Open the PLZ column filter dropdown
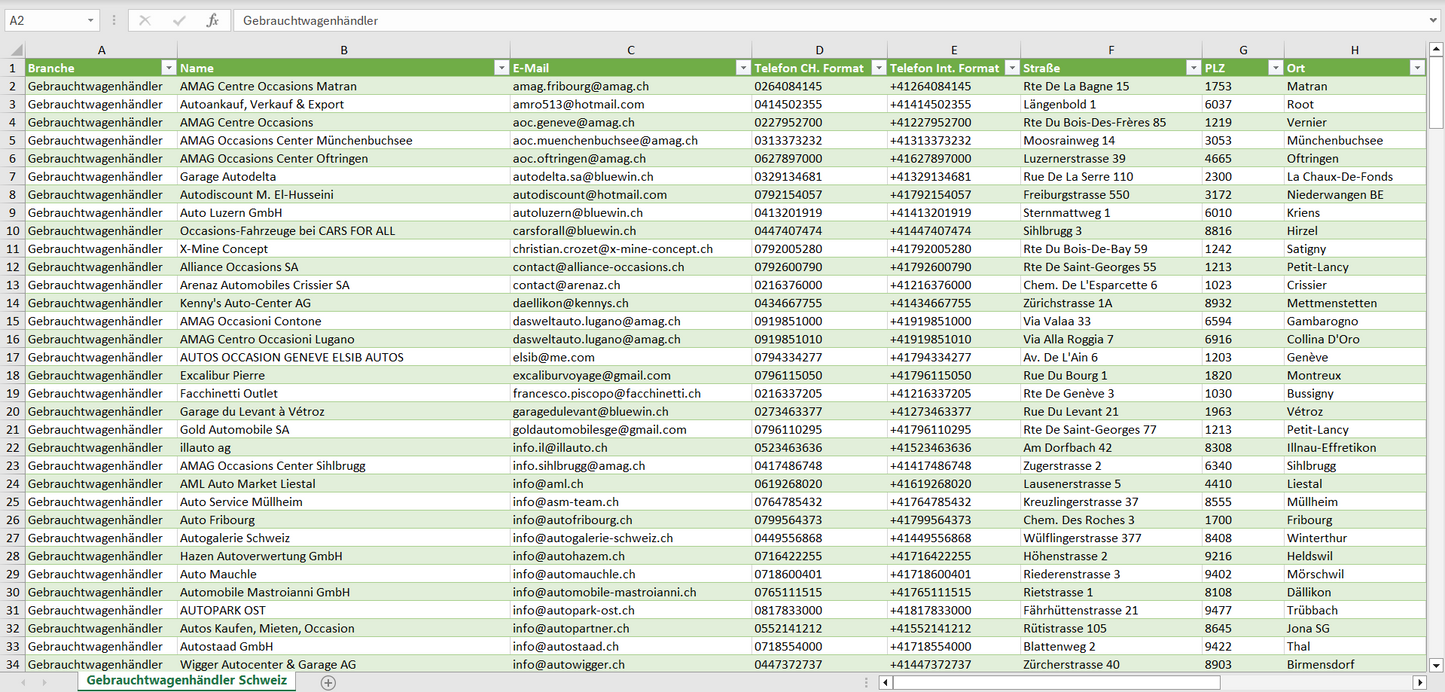 [x=1274, y=68]
